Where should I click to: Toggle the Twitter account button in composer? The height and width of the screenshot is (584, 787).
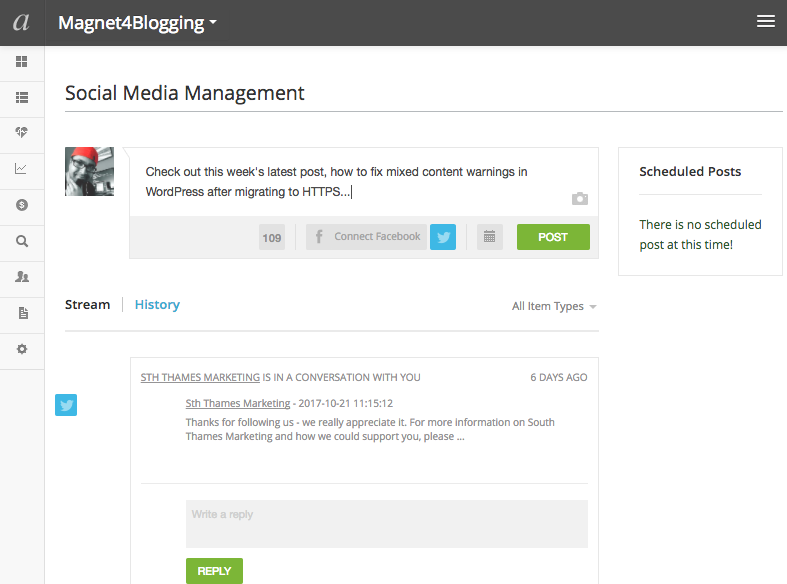pyautogui.click(x=443, y=237)
